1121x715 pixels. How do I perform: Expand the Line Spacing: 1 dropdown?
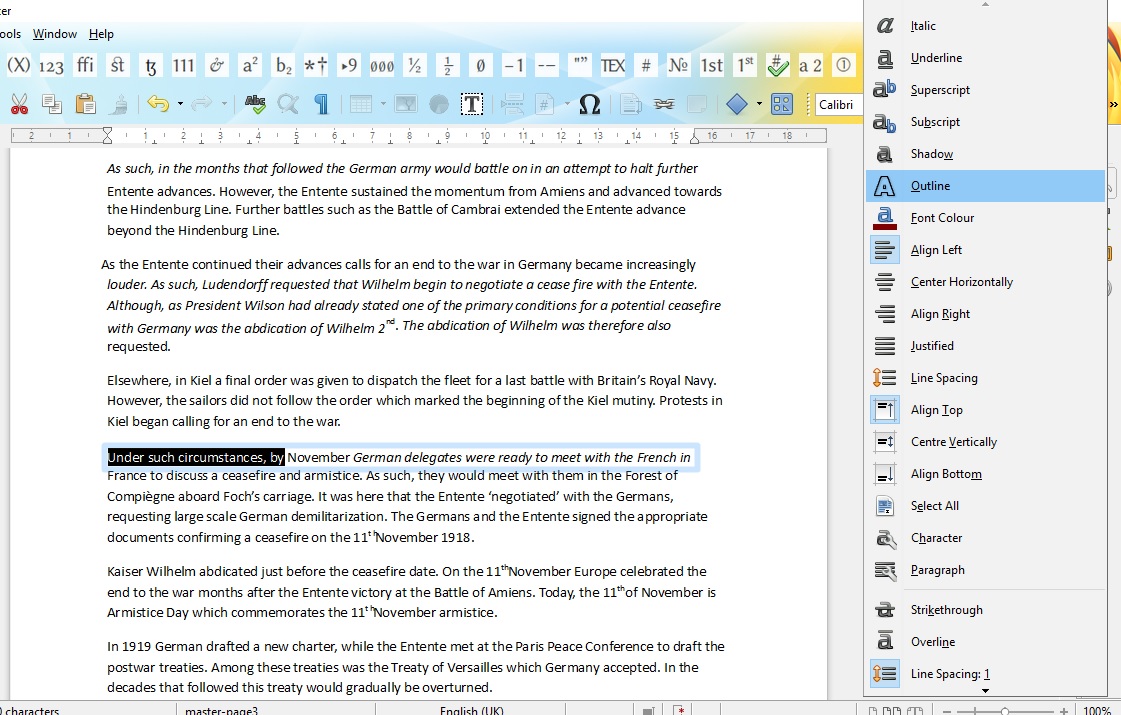[x=951, y=673]
